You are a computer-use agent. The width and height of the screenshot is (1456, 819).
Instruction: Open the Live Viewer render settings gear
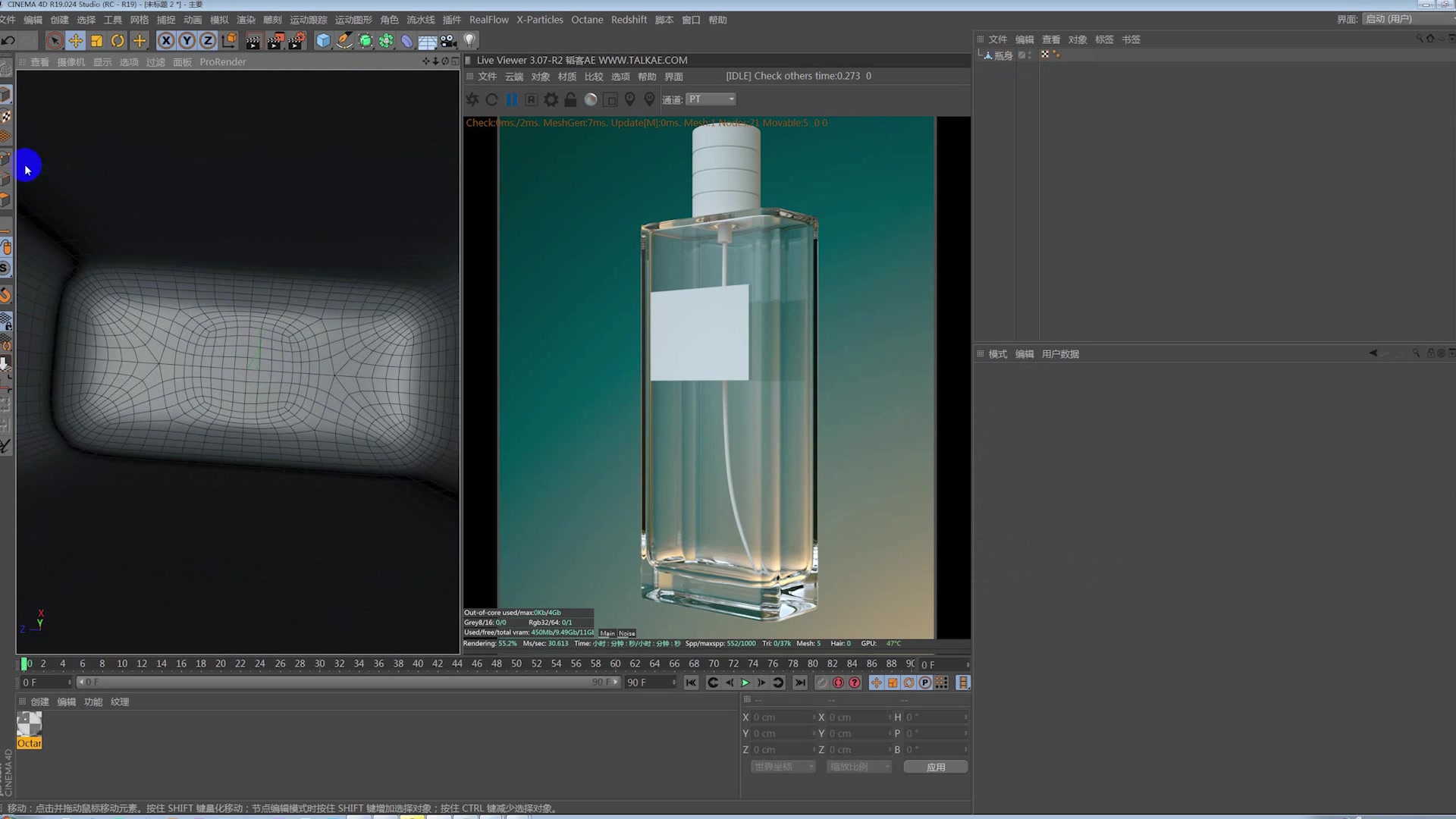pos(551,99)
